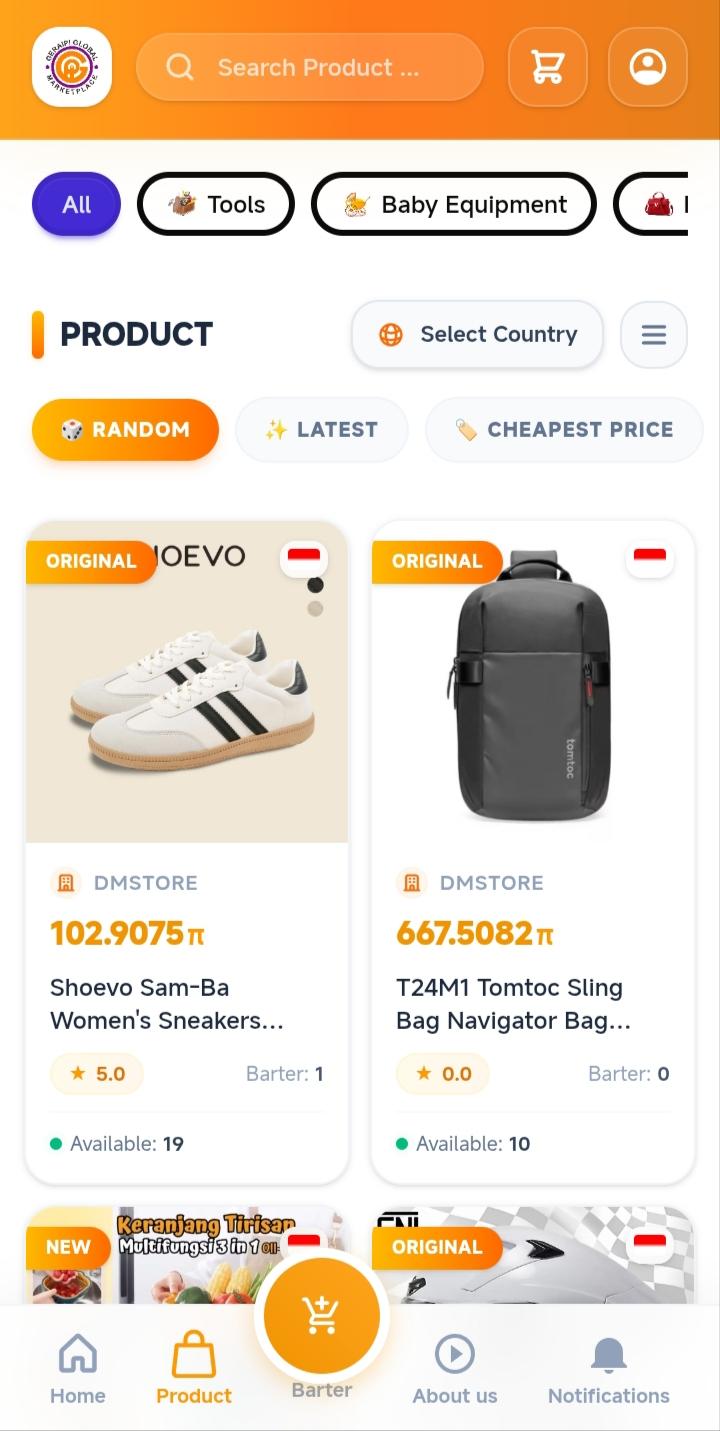Filter by Baby Equipment category chip
Viewport: 720px width, 1431px height.
[x=454, y=204]
